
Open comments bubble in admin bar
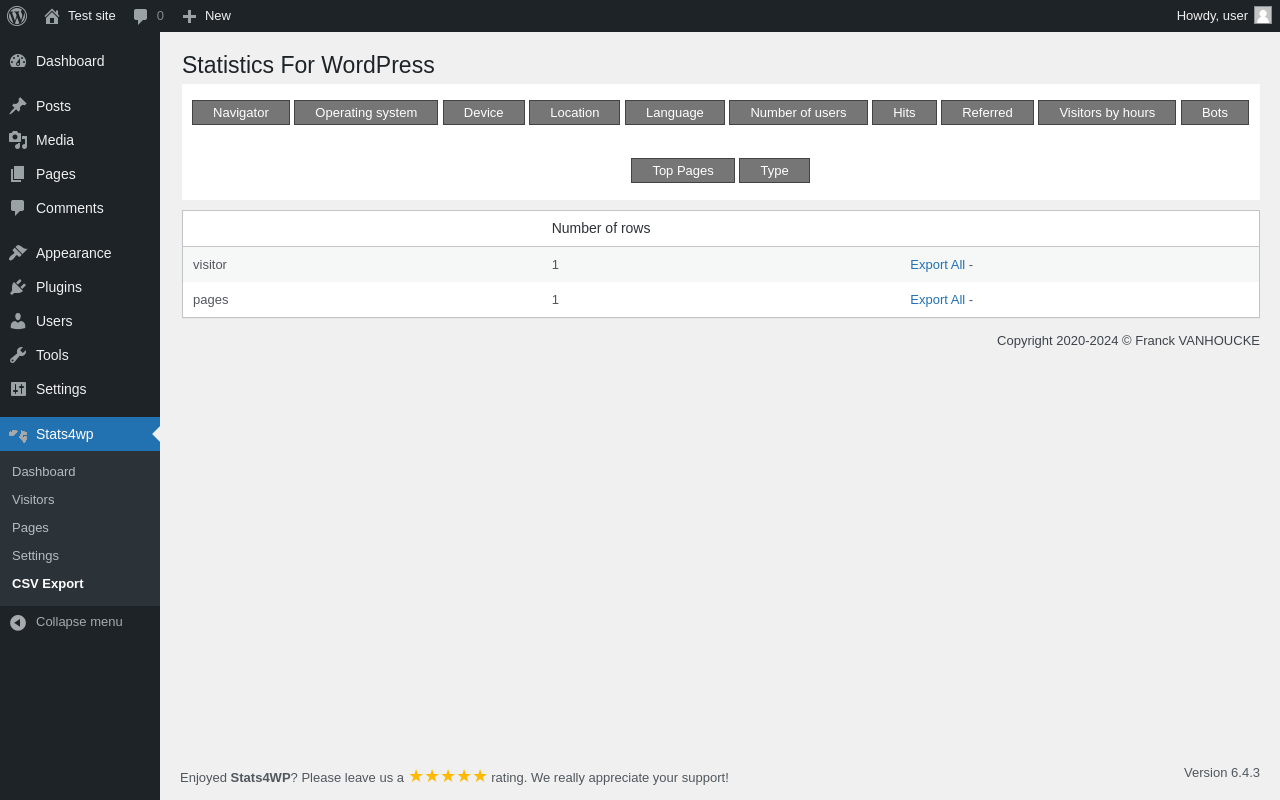click(x=141, y=16)
